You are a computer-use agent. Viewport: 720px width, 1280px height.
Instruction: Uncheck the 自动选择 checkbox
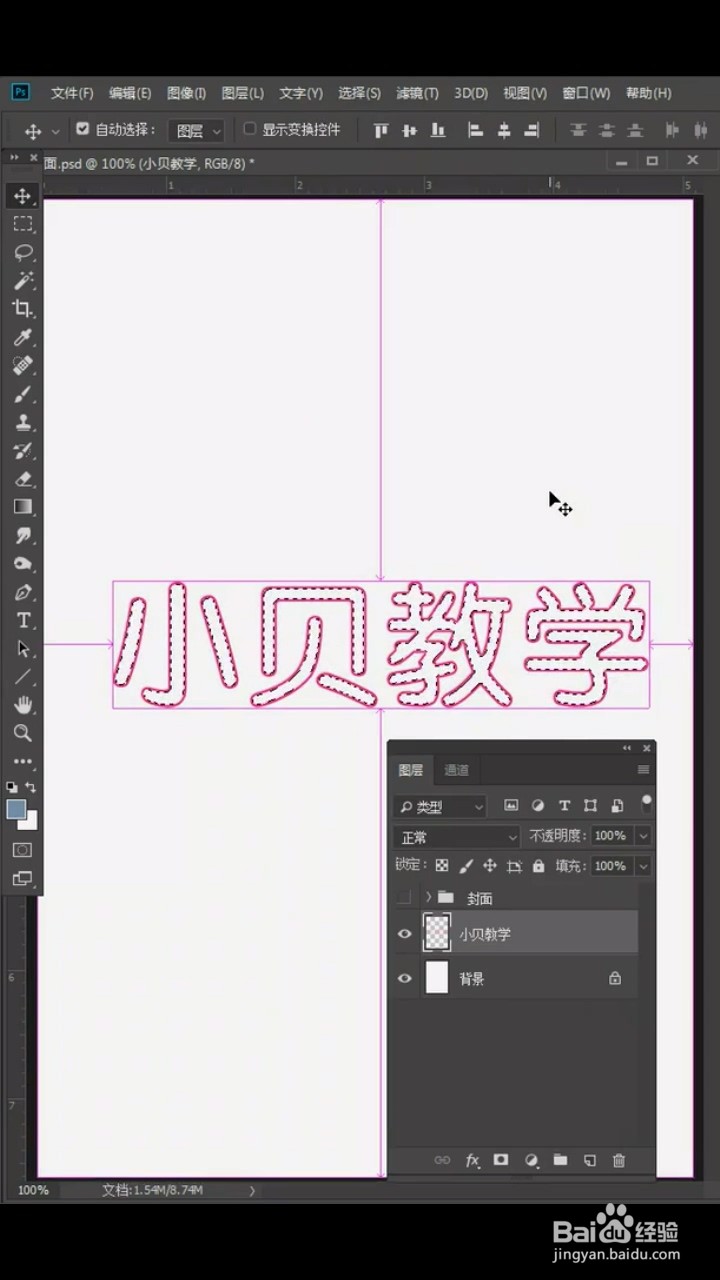[x=83, y=129]
